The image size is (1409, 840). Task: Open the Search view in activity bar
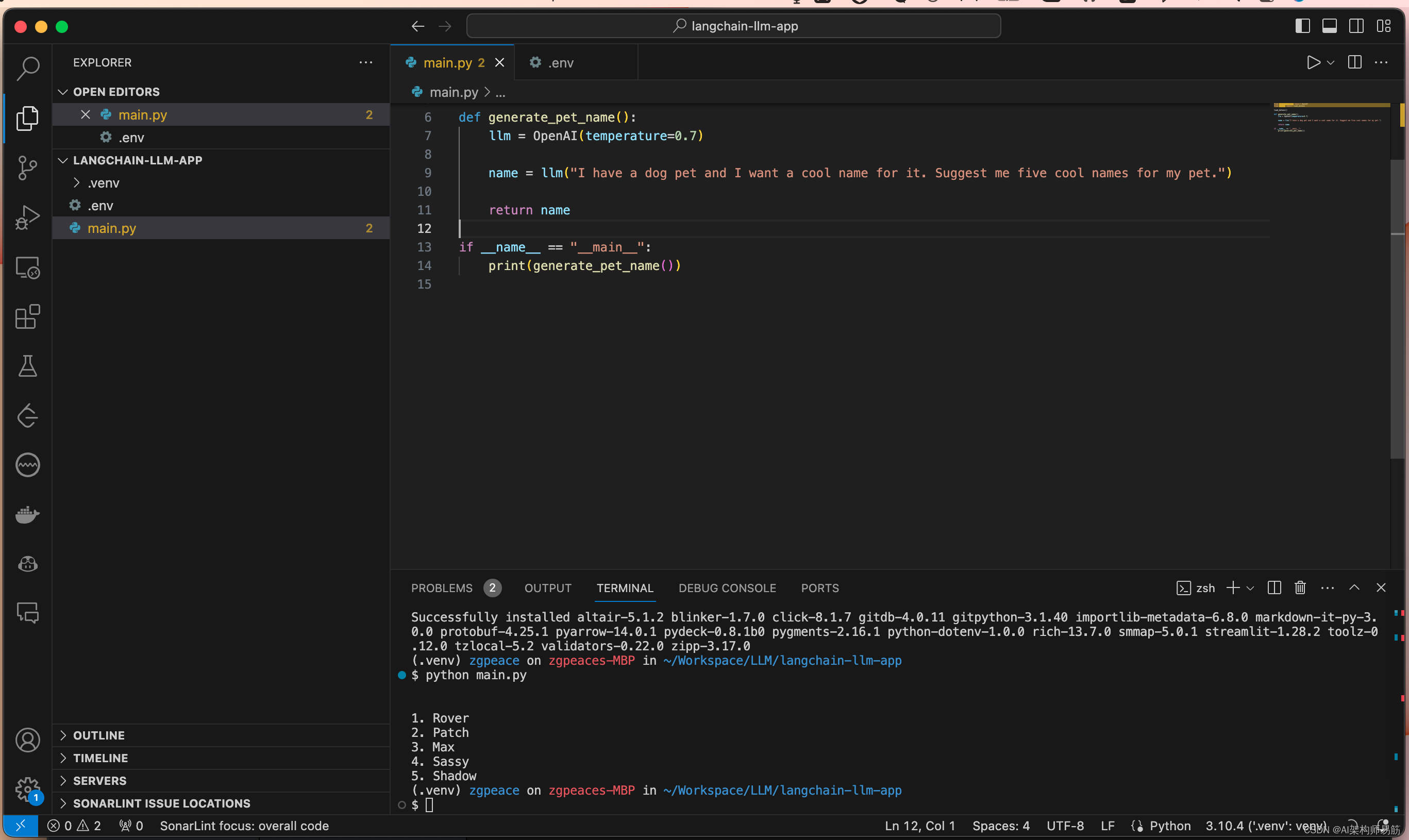point(28,69)
